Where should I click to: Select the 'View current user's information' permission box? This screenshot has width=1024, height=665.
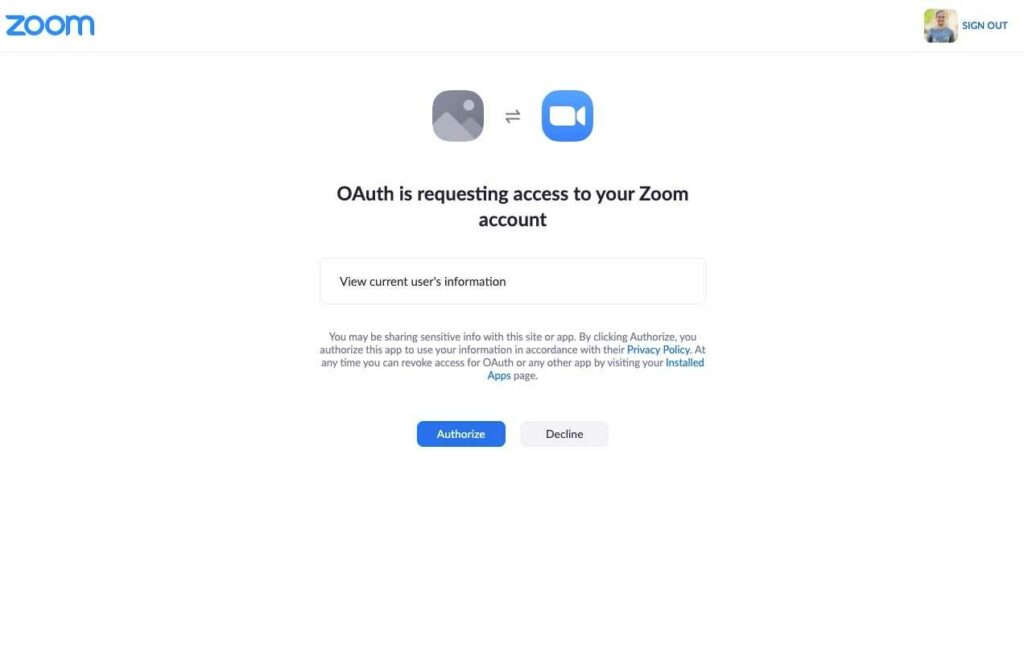[x=513, y=281]
